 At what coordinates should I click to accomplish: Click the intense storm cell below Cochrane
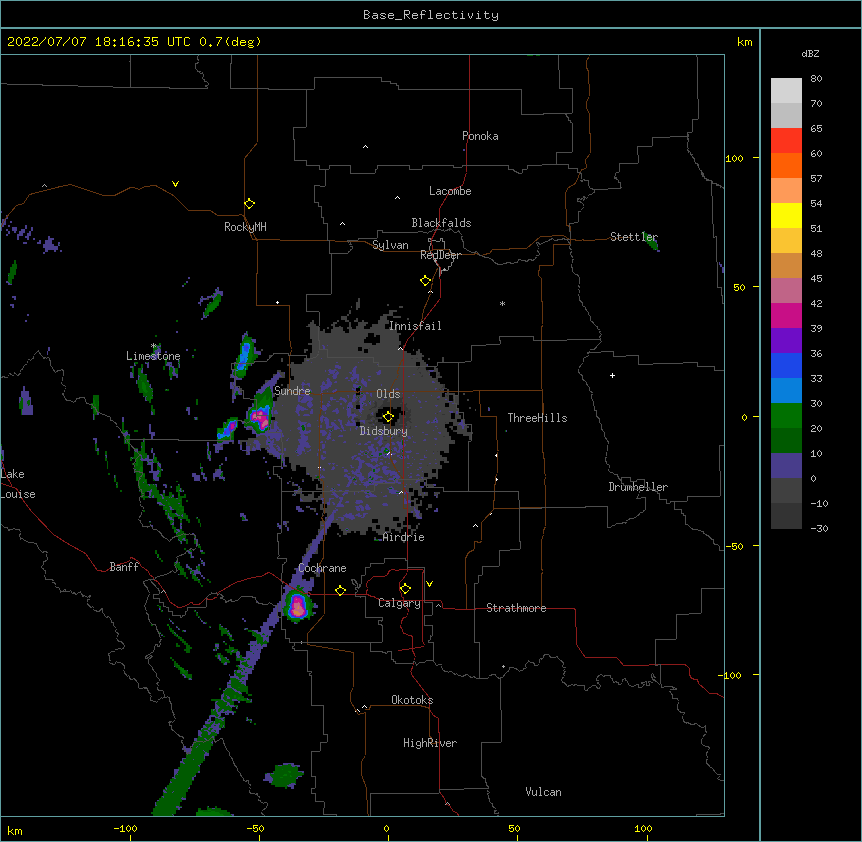pos(297,606)
